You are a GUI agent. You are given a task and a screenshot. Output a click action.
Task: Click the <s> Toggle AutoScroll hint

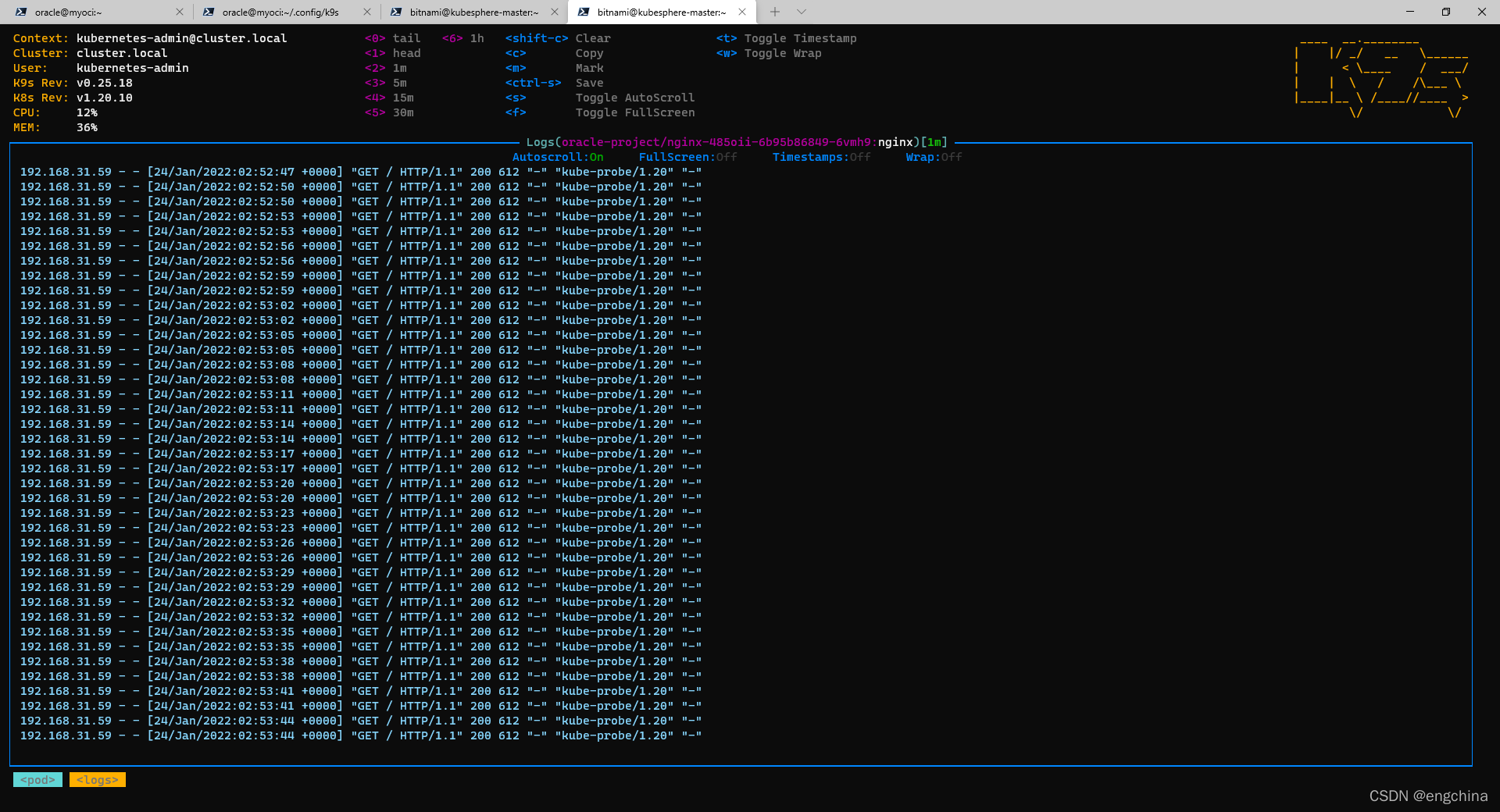600,98
